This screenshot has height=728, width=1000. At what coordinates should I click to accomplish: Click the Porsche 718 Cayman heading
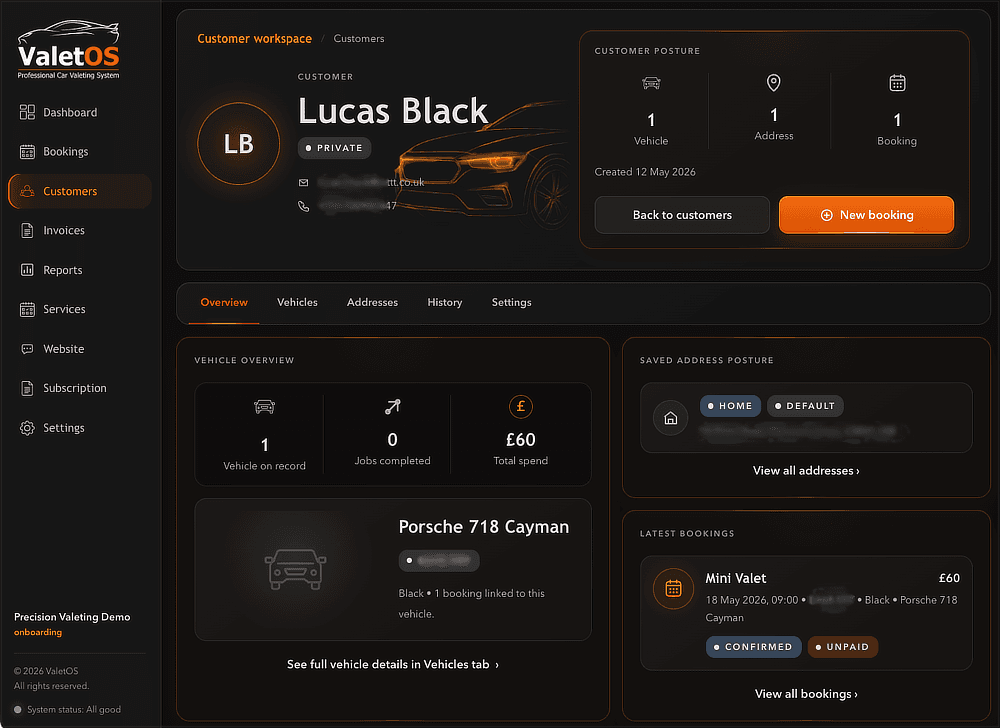tap(483, 527)
